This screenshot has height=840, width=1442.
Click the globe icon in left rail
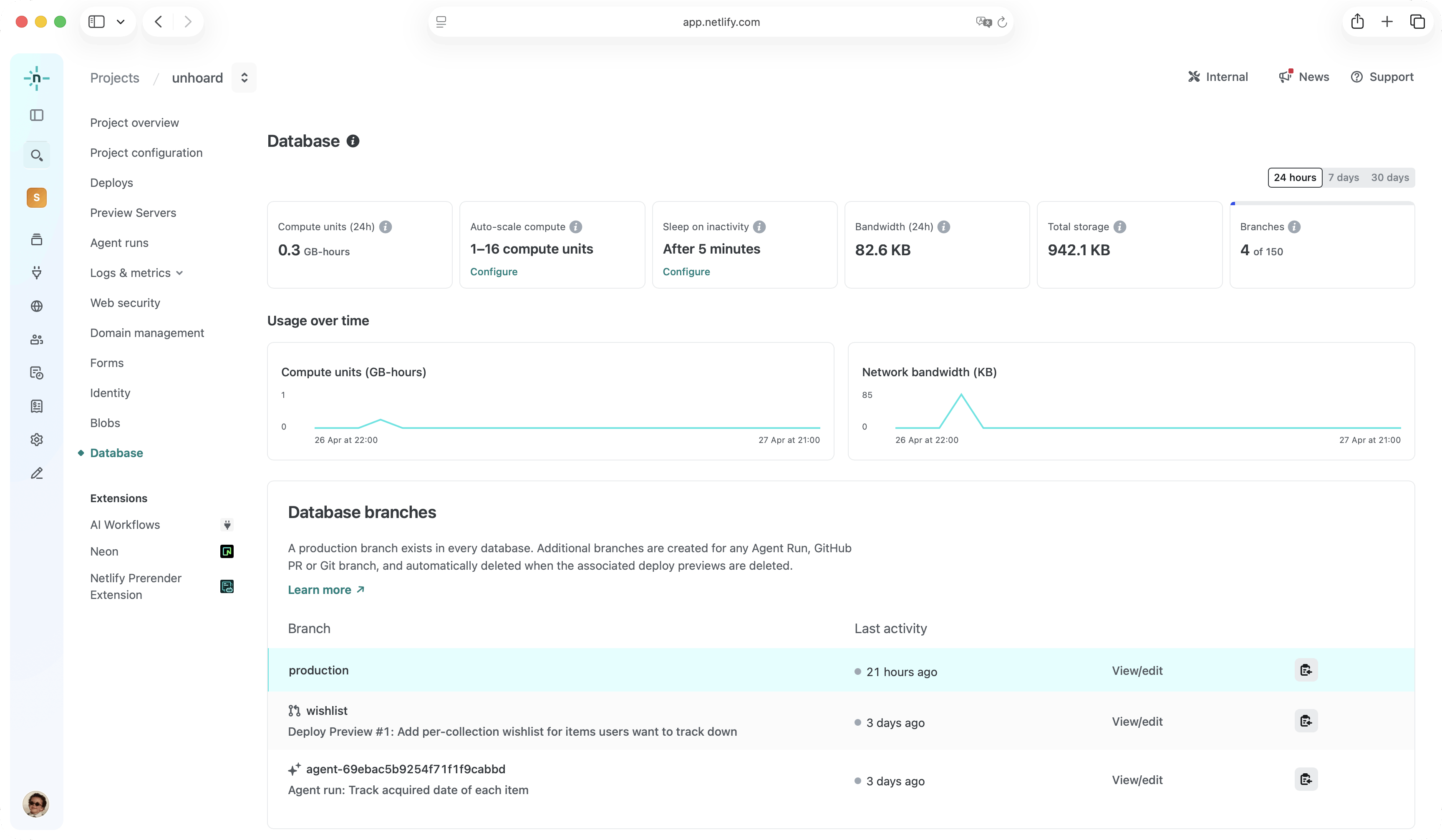[x=37, y=307]
